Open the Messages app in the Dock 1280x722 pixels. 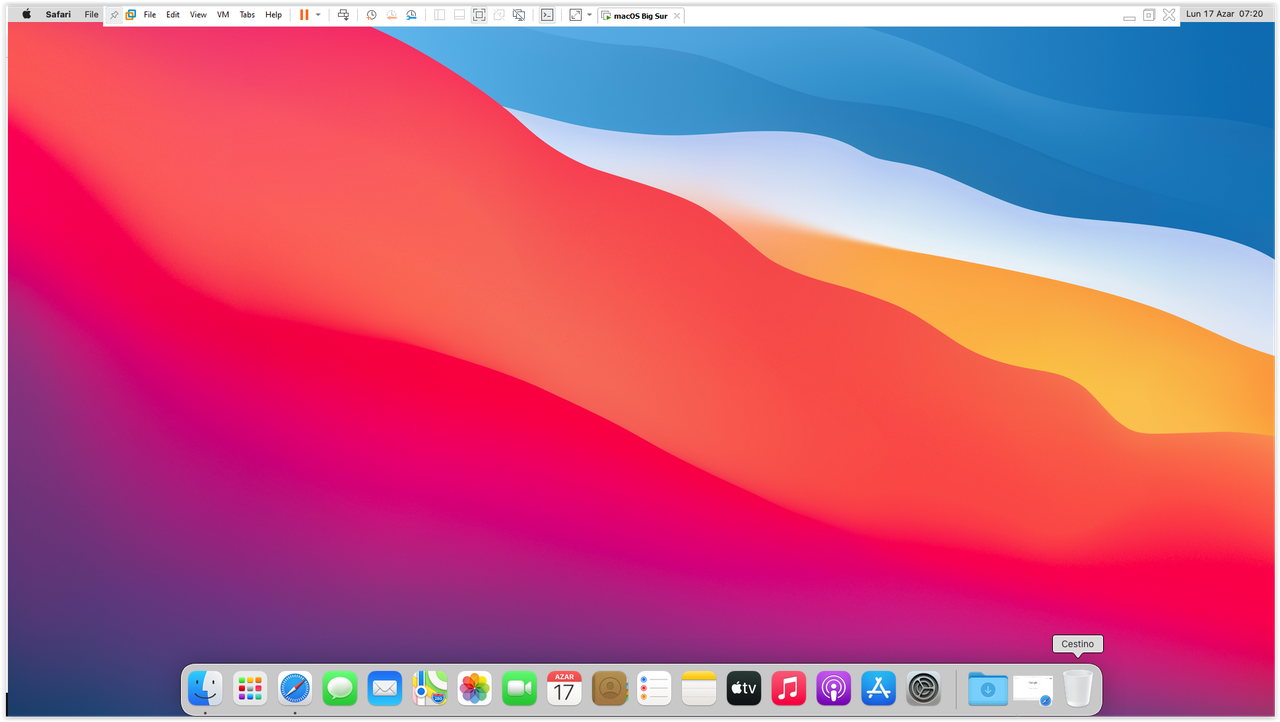point(340,688)
